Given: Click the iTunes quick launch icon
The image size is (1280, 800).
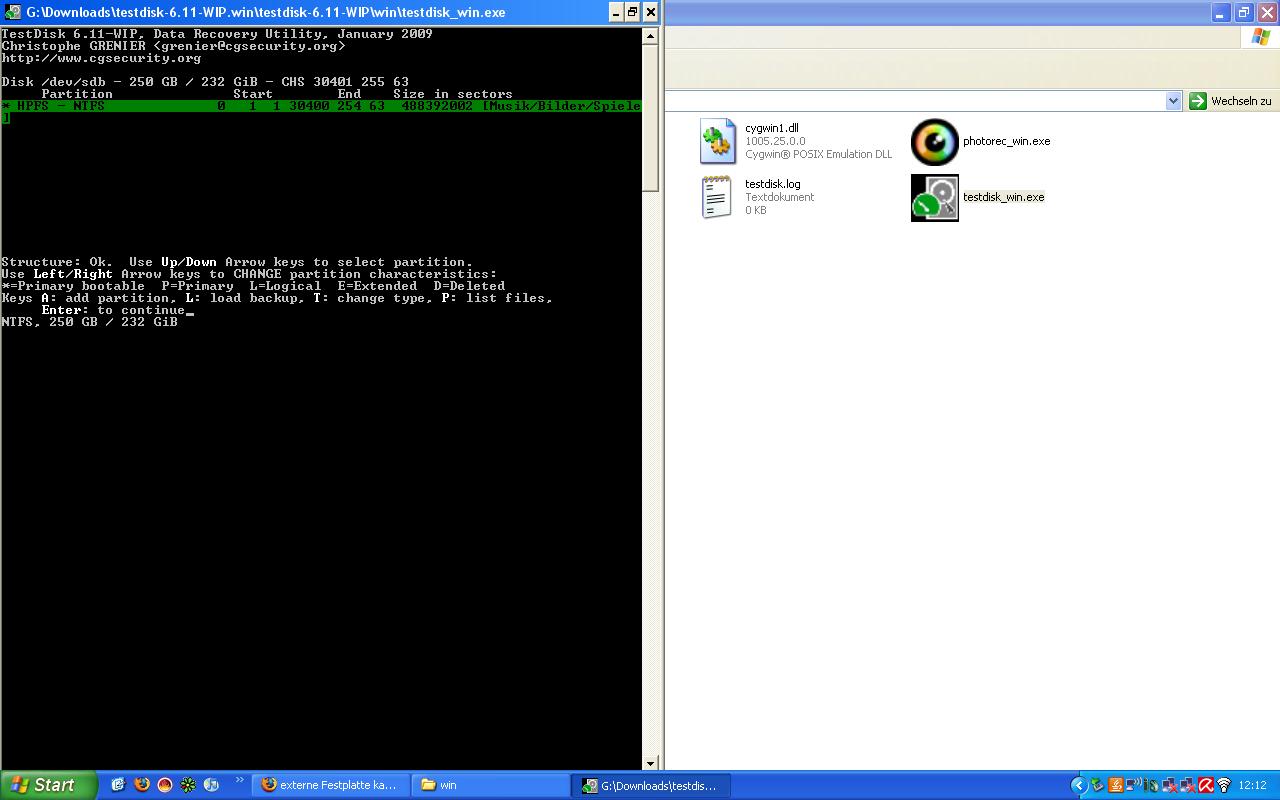Looking at the screenshot, I should coord(211,785).
